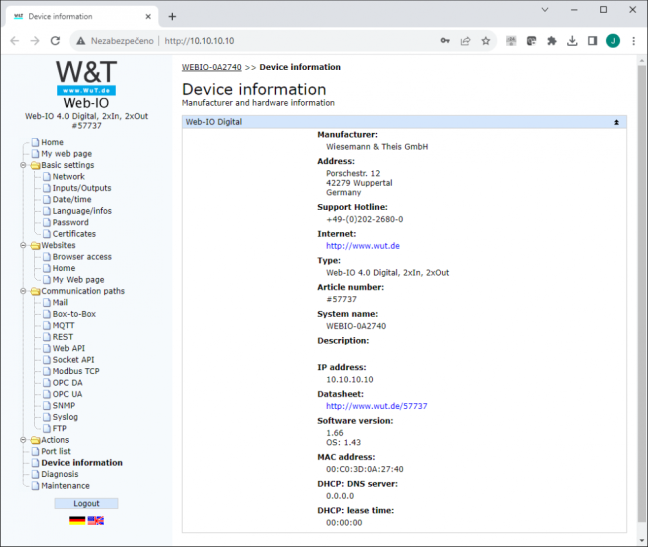Open the OPC DA page

tap(67, 383)
